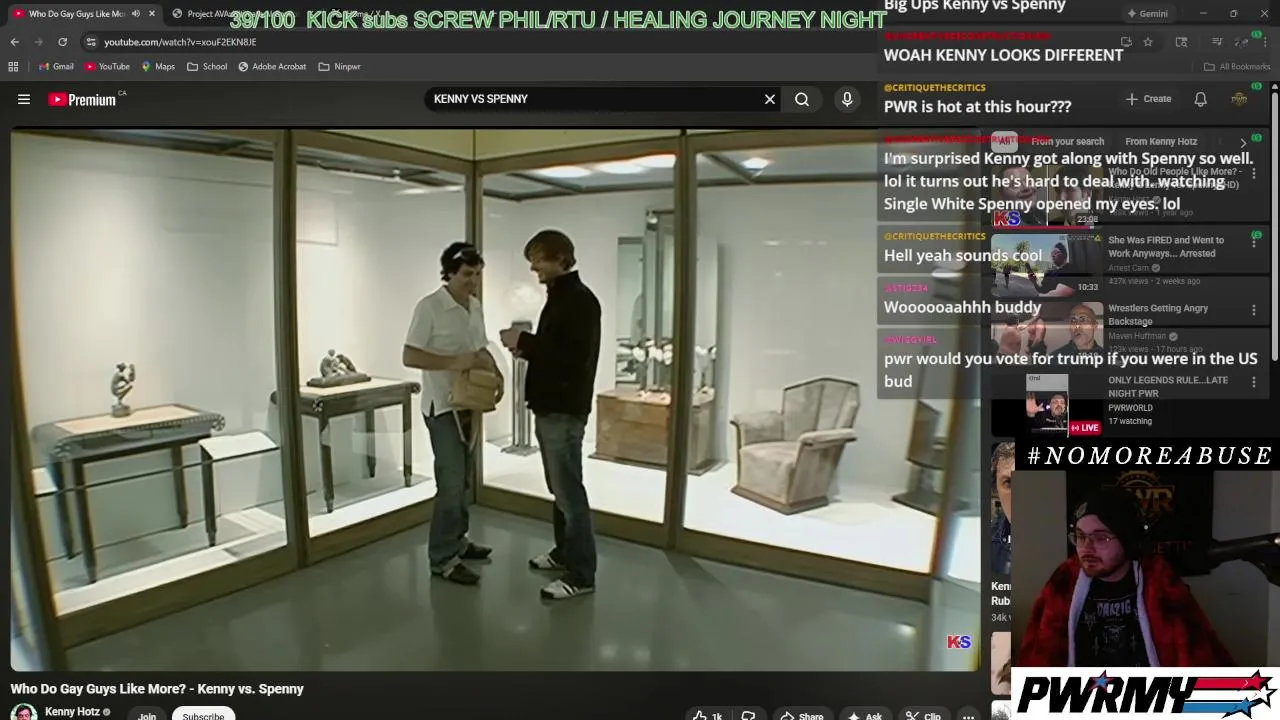Open the Chrome apps grid shortcut

[13, 67]
